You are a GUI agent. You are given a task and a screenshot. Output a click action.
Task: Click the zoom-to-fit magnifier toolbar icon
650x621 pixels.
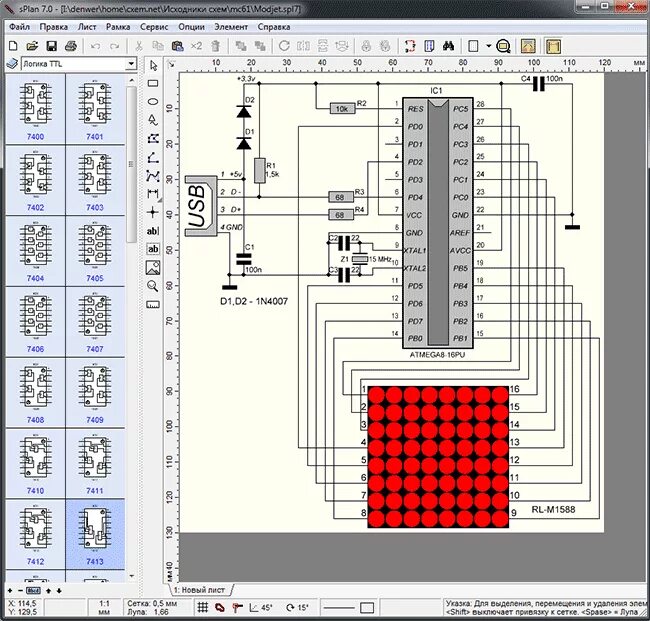pyautogui.click(x=503, y=46)
